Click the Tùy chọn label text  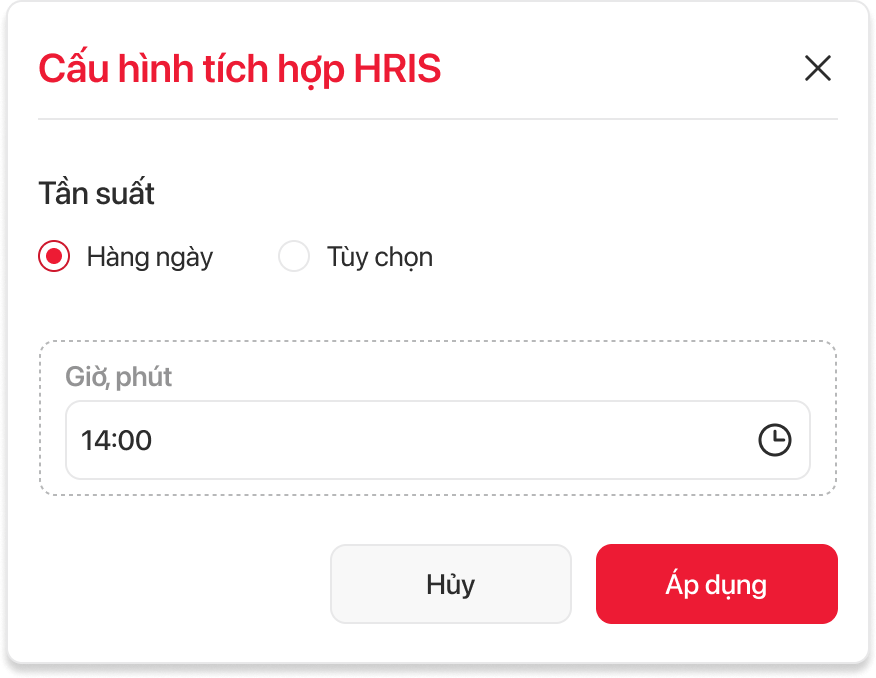(x=380, y=257)
